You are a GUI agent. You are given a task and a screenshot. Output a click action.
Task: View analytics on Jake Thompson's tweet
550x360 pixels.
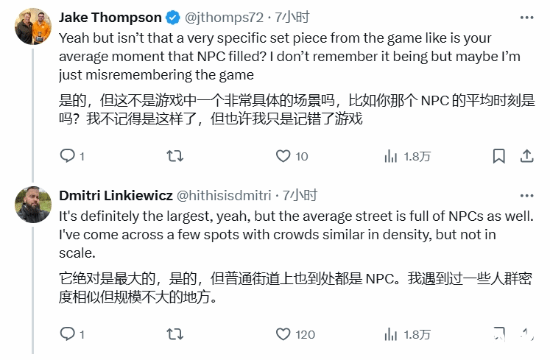pyautogui.click(x=407, y=156)
